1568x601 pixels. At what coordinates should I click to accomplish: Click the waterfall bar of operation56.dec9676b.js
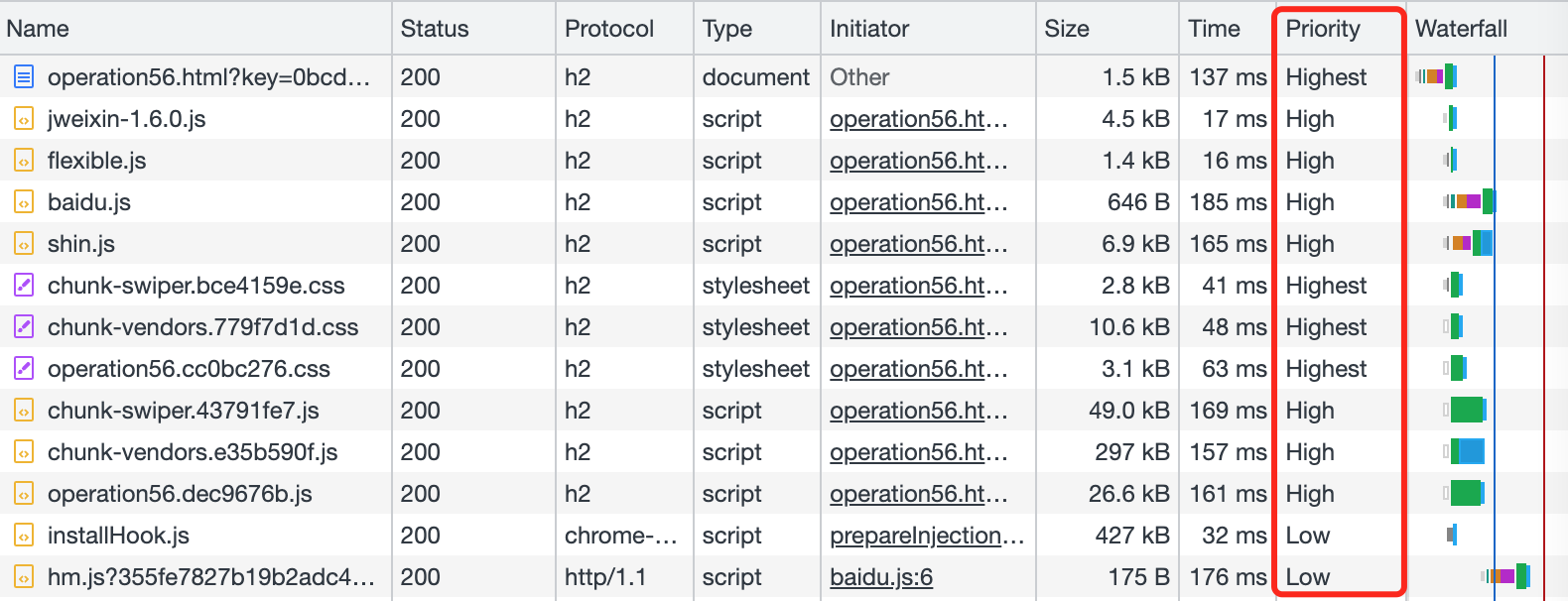(x=1466, y=493)
